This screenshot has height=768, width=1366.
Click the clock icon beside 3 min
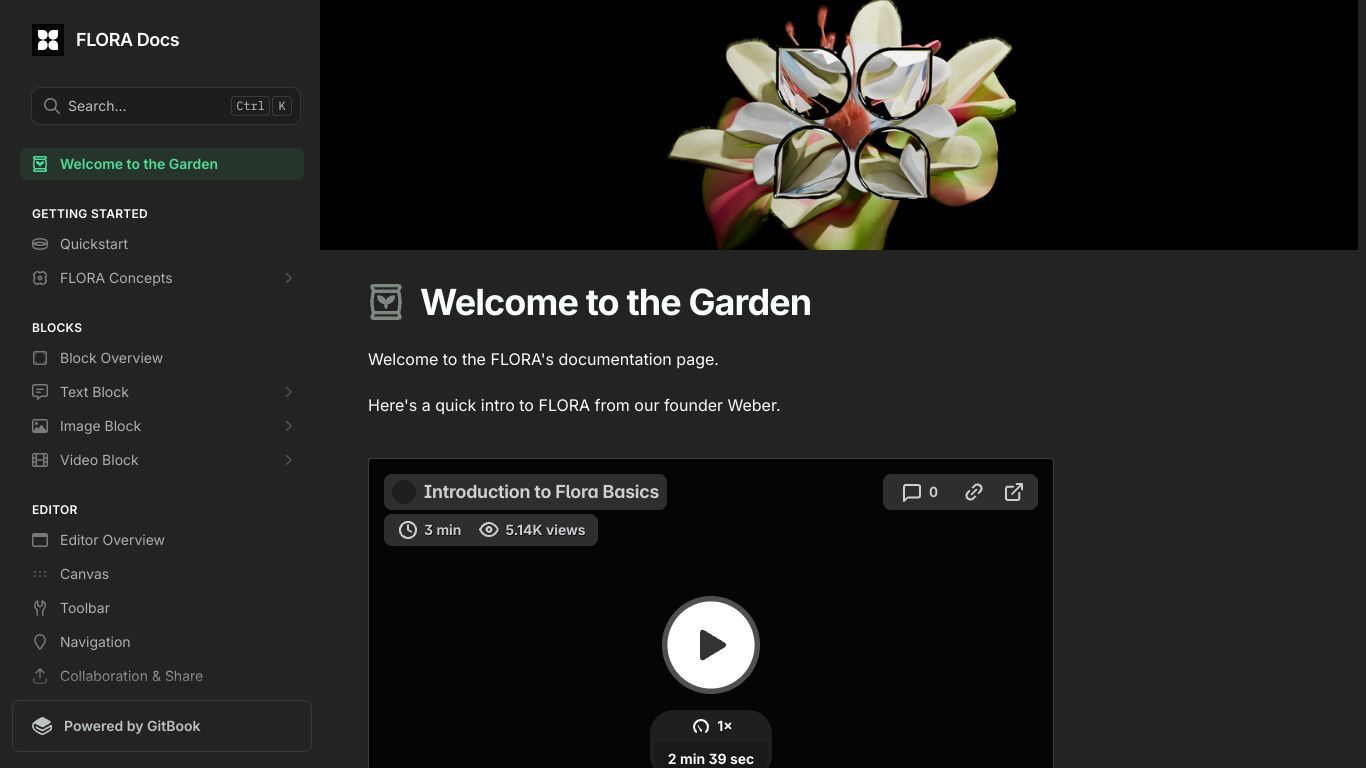point(408,530)
